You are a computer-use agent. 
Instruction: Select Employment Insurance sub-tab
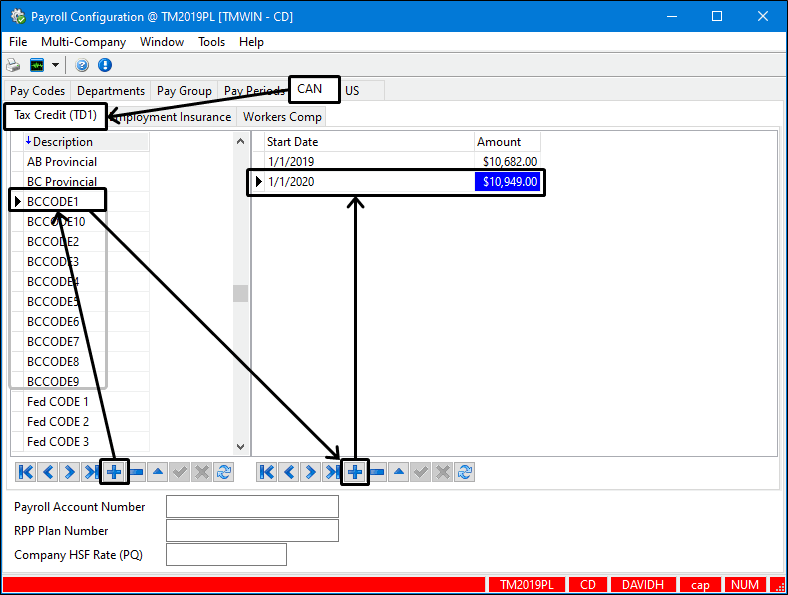click(173, 117)
